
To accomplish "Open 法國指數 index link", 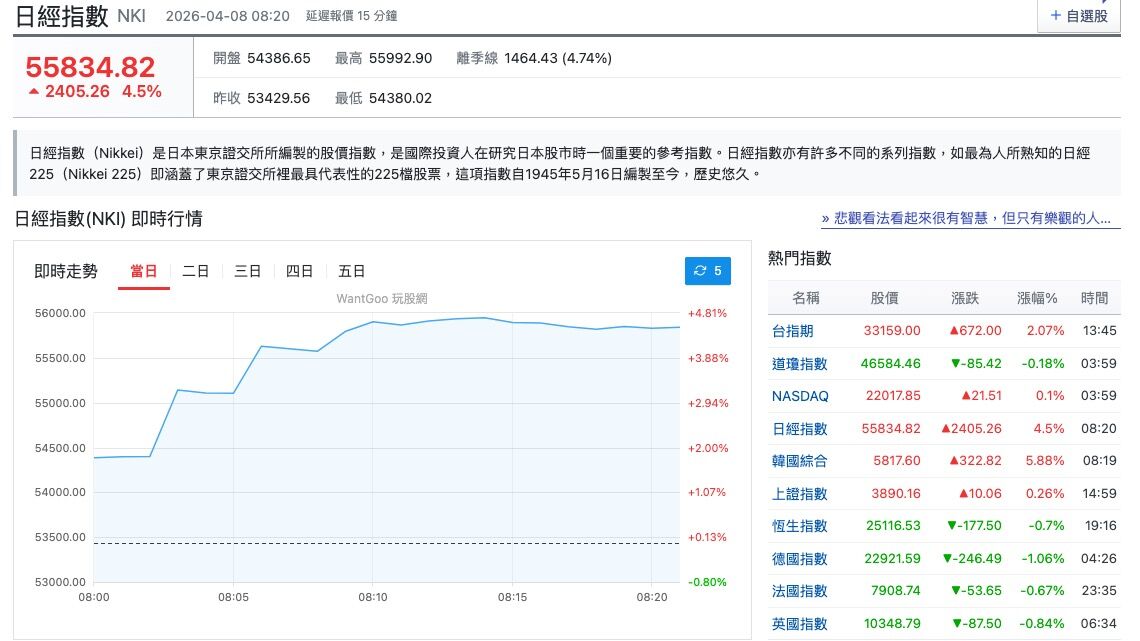I will (799, 591).
